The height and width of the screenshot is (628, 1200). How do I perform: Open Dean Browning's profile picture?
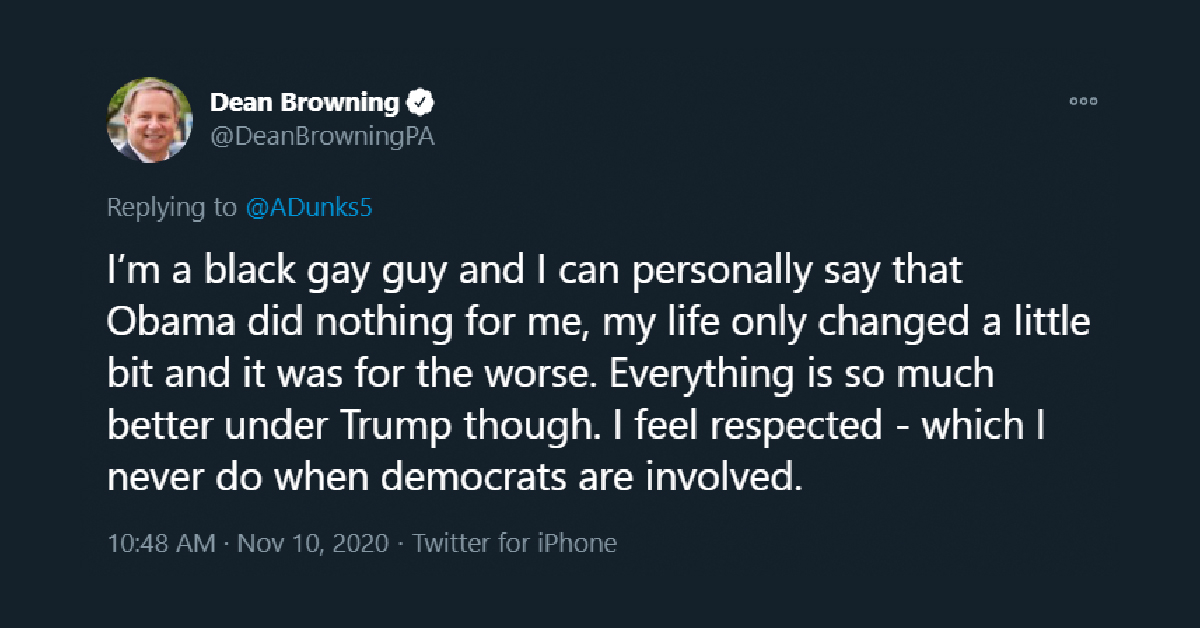tap(150, 119)
